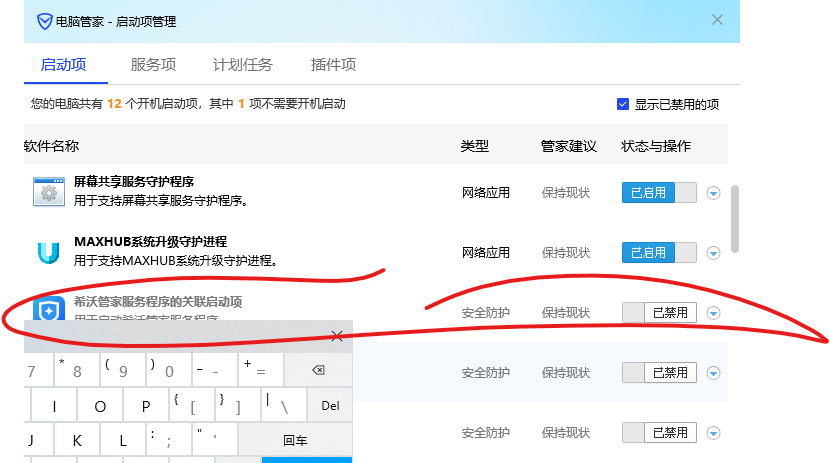Image resolution: width=830 pixels, height=463 pixels.
Task: Expand options arrow for 希沃管家服务程序的关联启动项
Action: coord(713,313)
